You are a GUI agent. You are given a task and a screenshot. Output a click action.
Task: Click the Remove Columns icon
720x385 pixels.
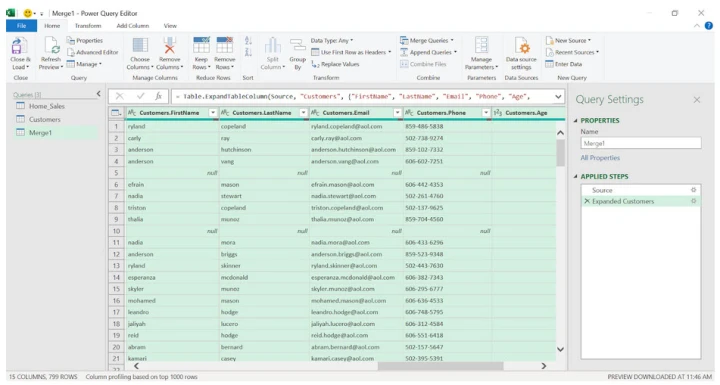click(x=169, y=45)
